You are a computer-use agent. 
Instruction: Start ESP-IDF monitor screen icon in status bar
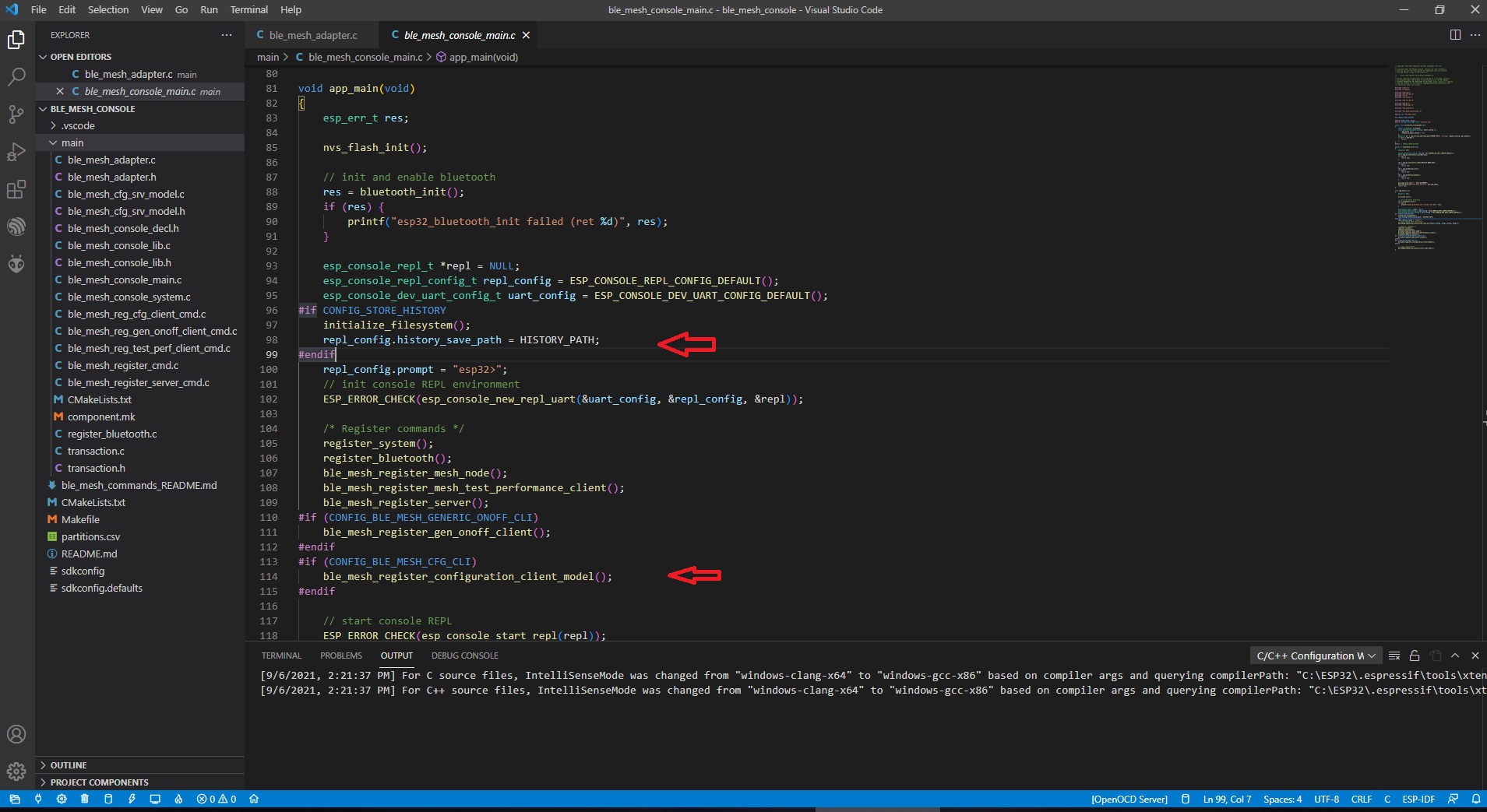[155, 799]
